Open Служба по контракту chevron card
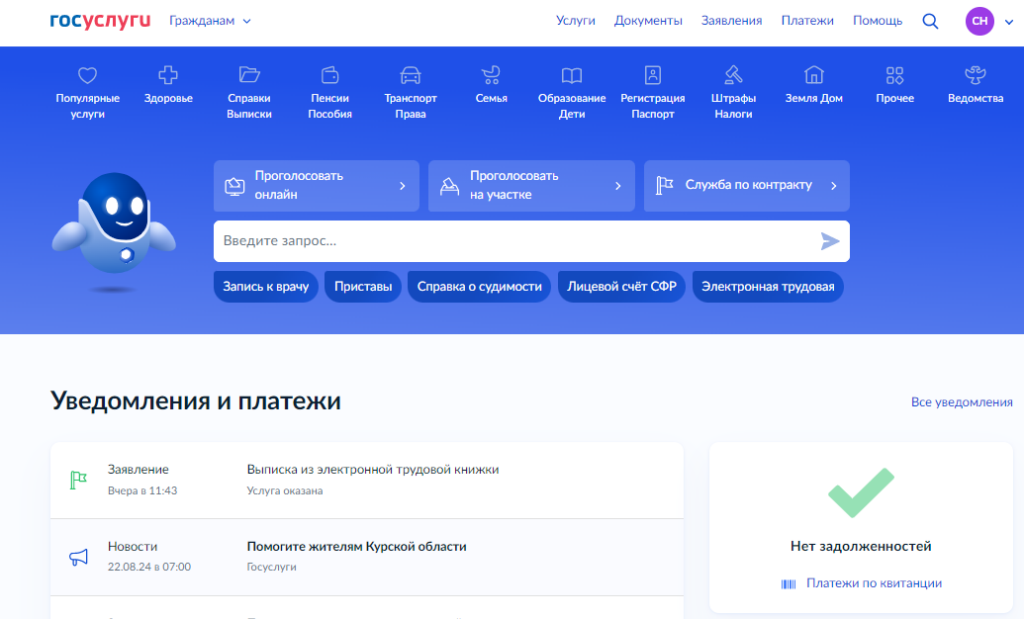Screen dimensions: 1024x619 [x=746, y=185]
